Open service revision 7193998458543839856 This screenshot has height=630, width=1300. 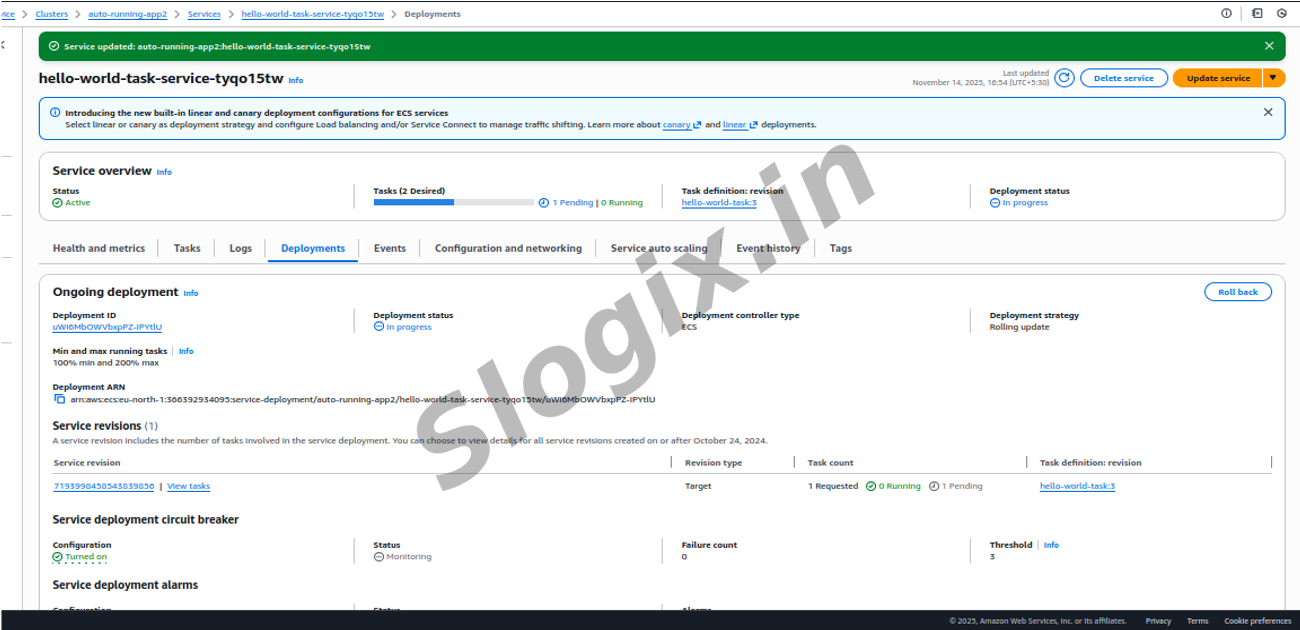(x=104, y=486)
